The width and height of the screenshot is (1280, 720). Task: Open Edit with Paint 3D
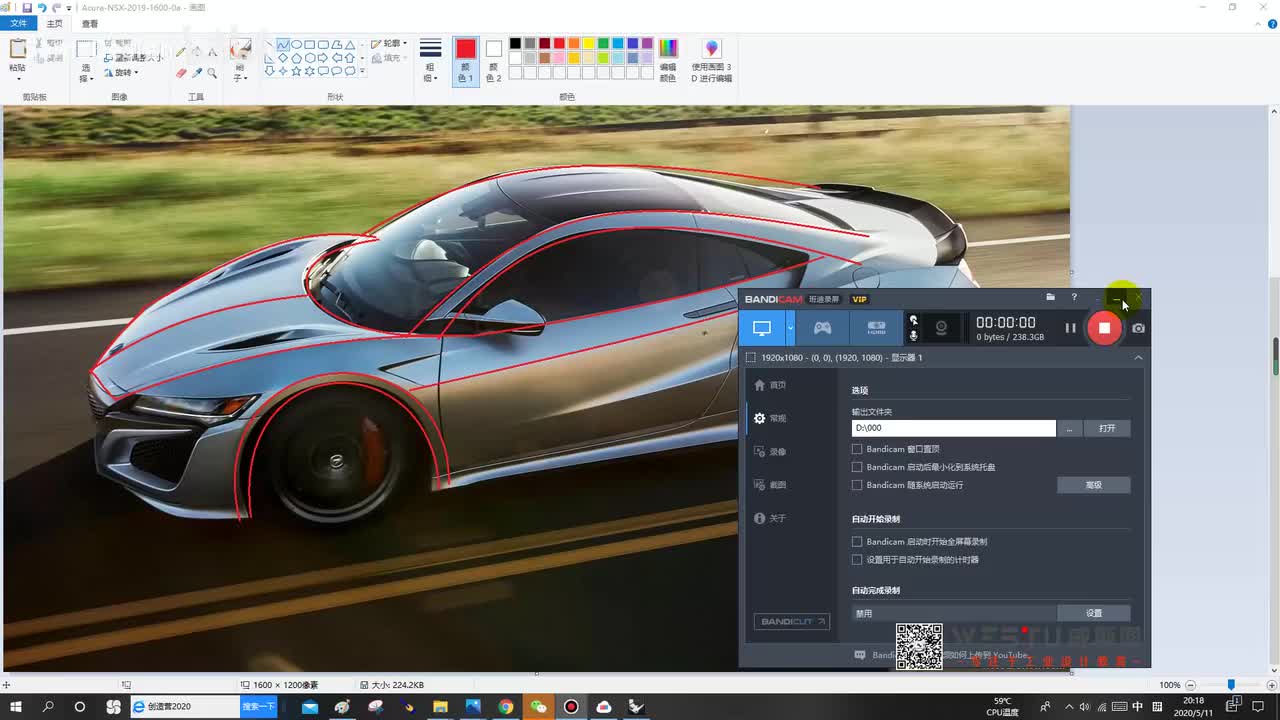point(712,60)
